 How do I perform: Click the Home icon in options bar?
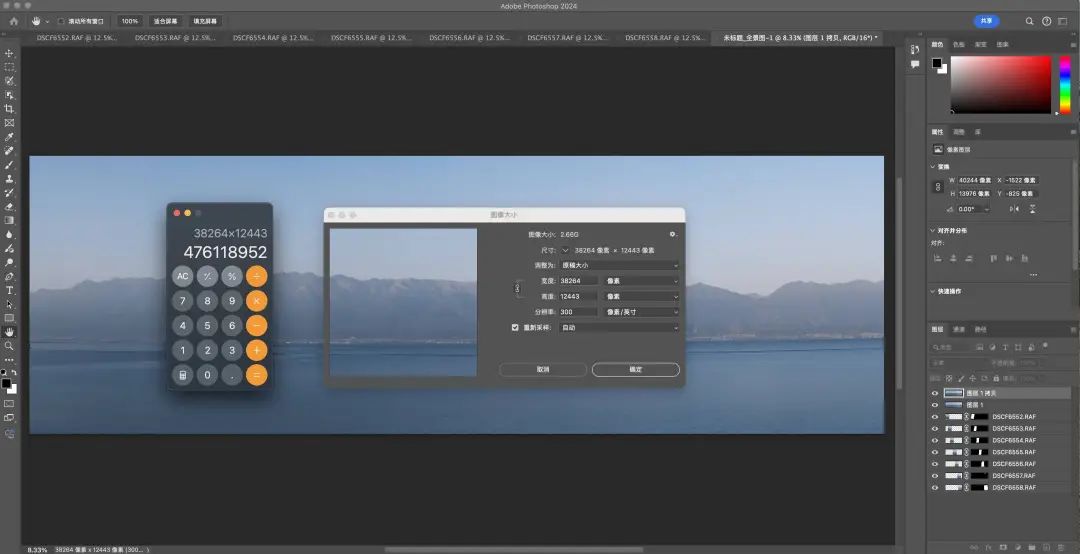pyautogui.click(x=14, y=21)
